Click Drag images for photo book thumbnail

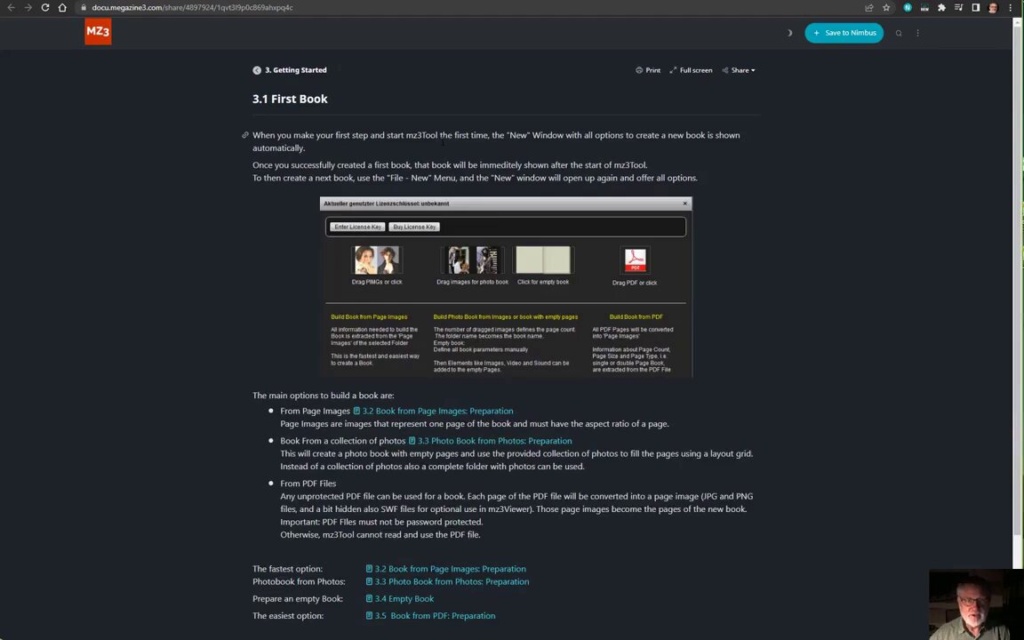472,260
